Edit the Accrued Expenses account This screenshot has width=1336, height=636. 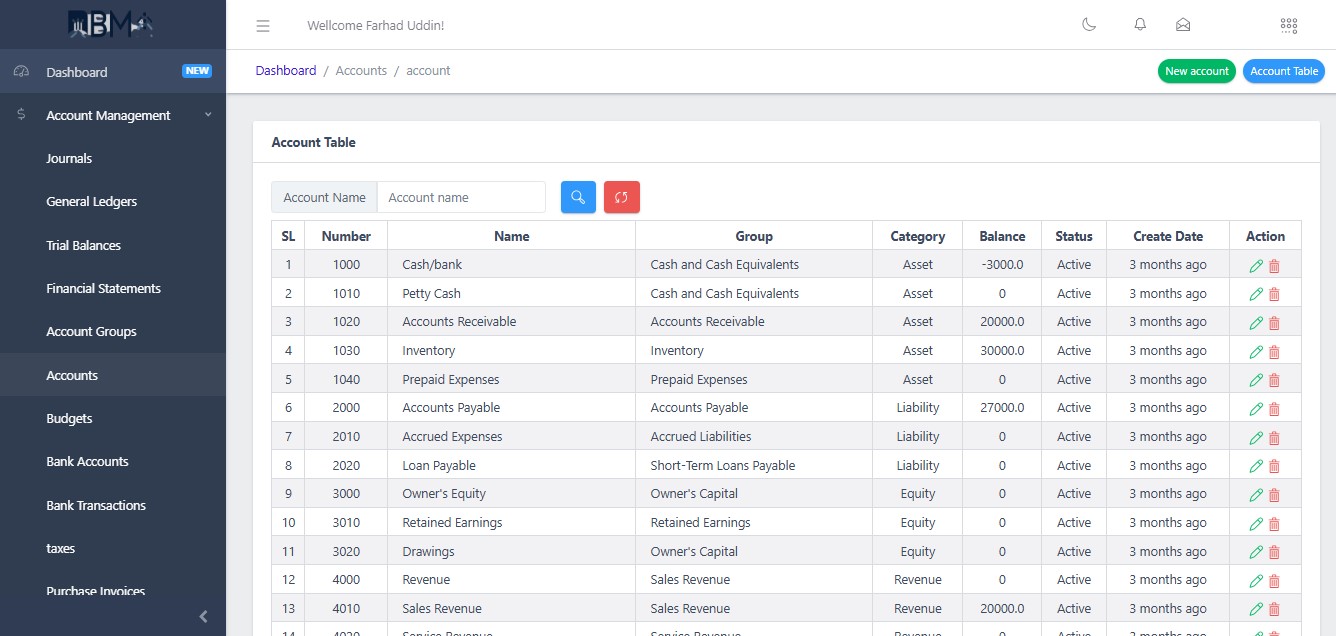point(1256,438)
